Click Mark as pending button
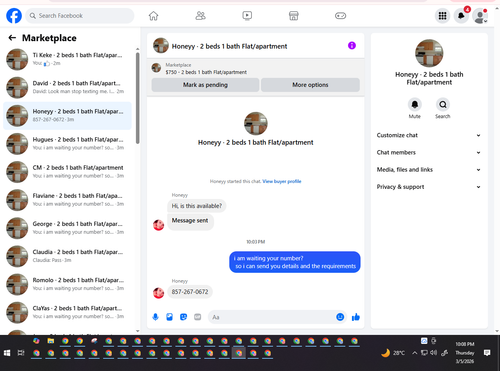 click(x=205, y=85)
